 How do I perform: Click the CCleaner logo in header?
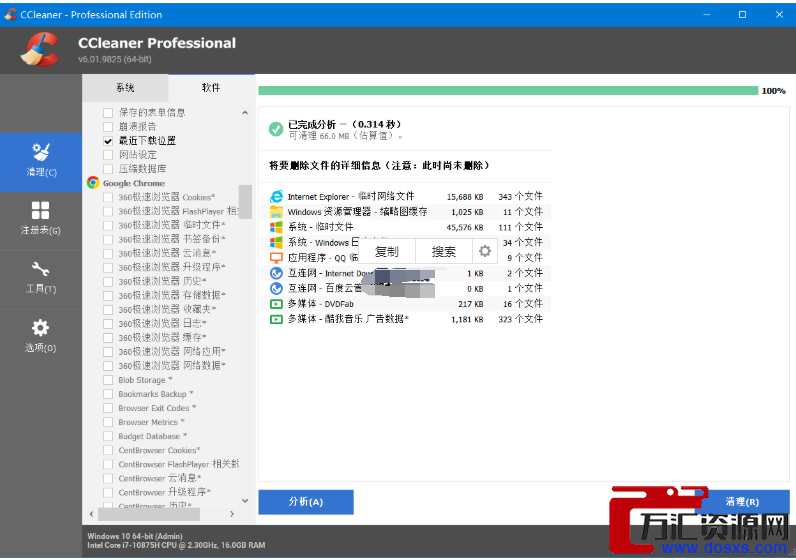click(x=39, y=49)
